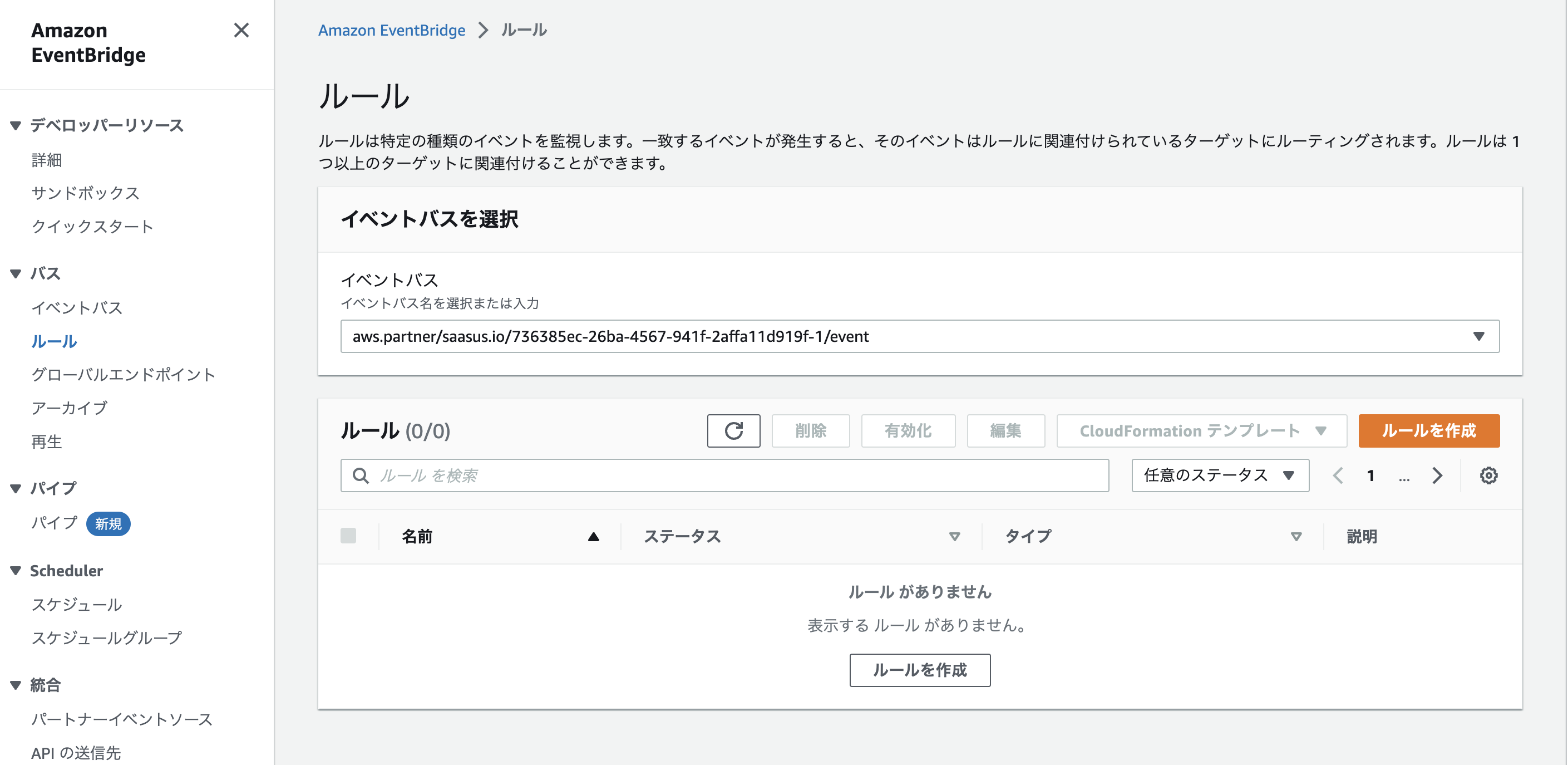This screenshot has height=765, width=1568.
Task: Collapse Scheduler section in sidebar
Action: (x=16, y=571)
